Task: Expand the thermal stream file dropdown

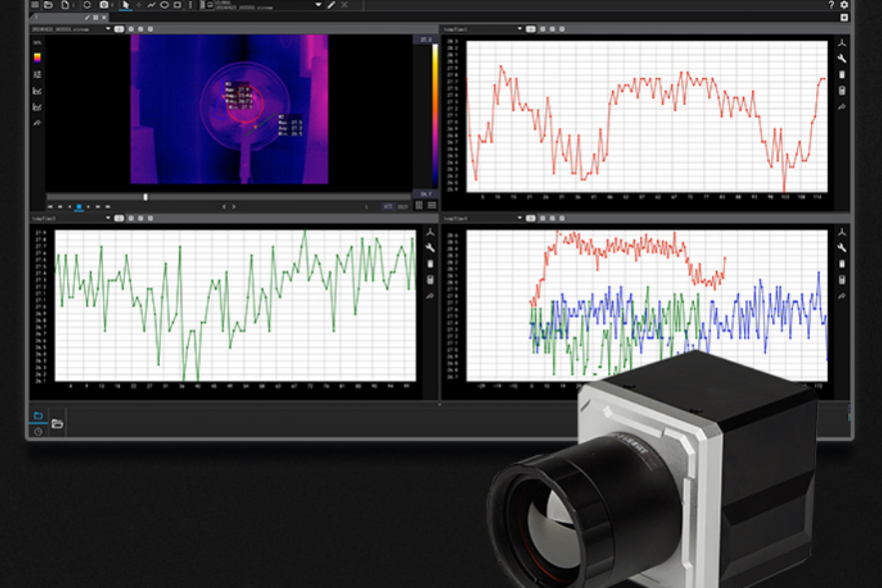Action: [x=106, y=29]
